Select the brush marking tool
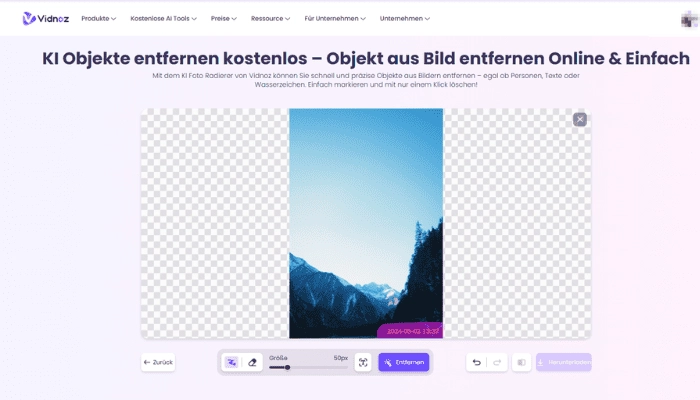700x400 pixels. point(232,362)
